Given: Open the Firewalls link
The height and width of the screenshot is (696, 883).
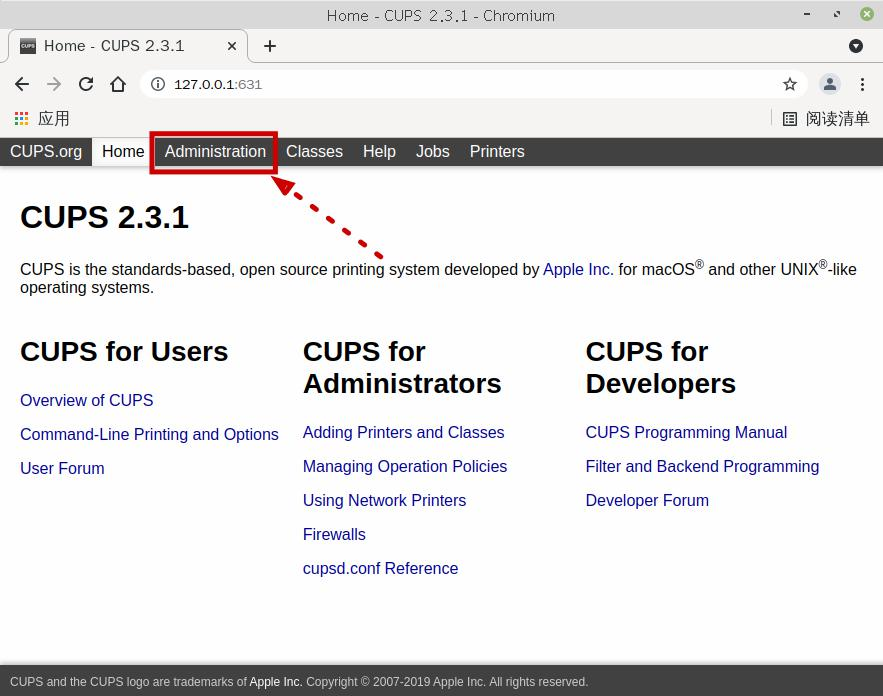Looking at the screenshot, I should click(334, 534).
